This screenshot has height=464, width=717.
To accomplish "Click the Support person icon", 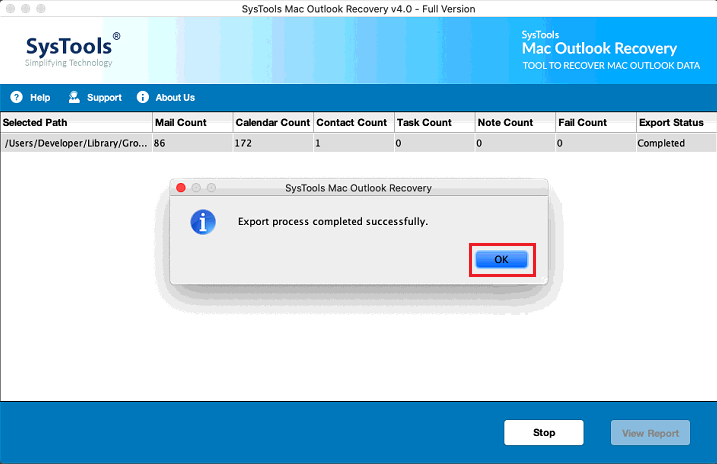I will 74,98.
